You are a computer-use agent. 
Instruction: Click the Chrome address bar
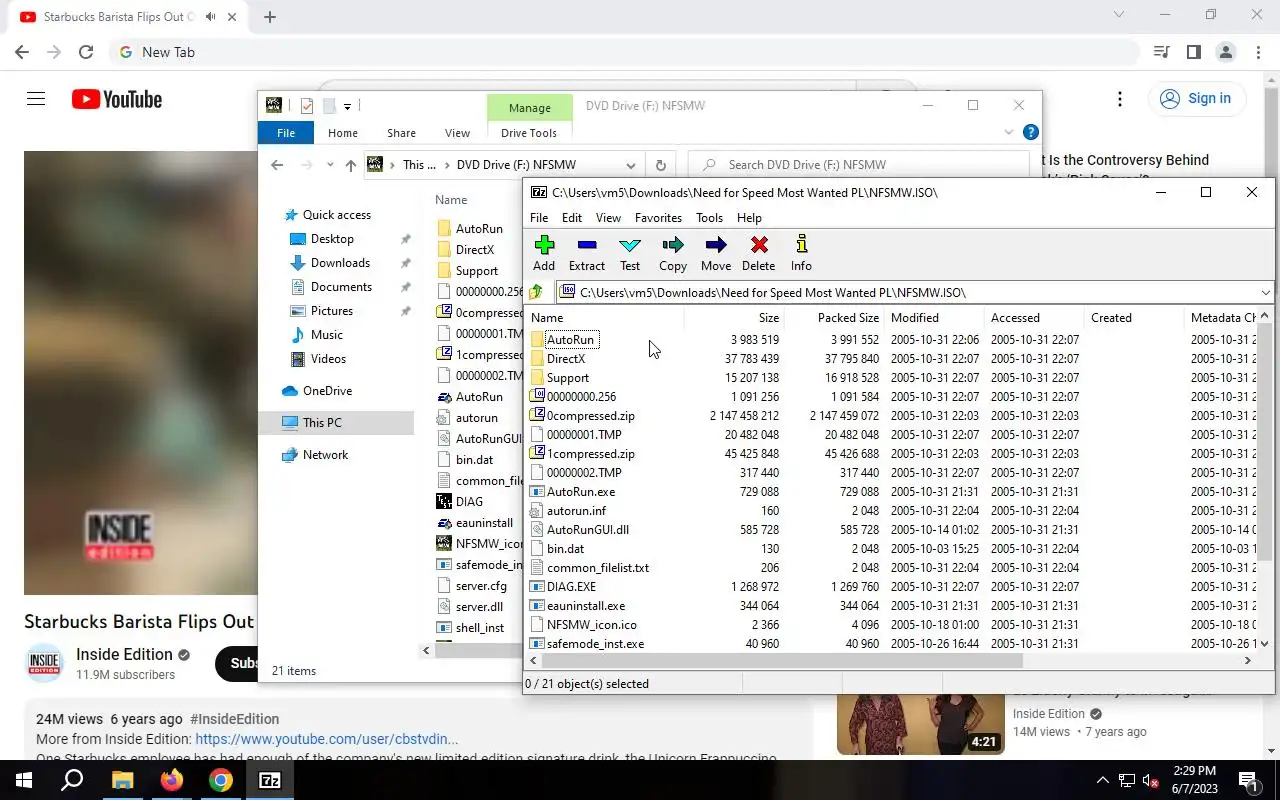[625, 52]
